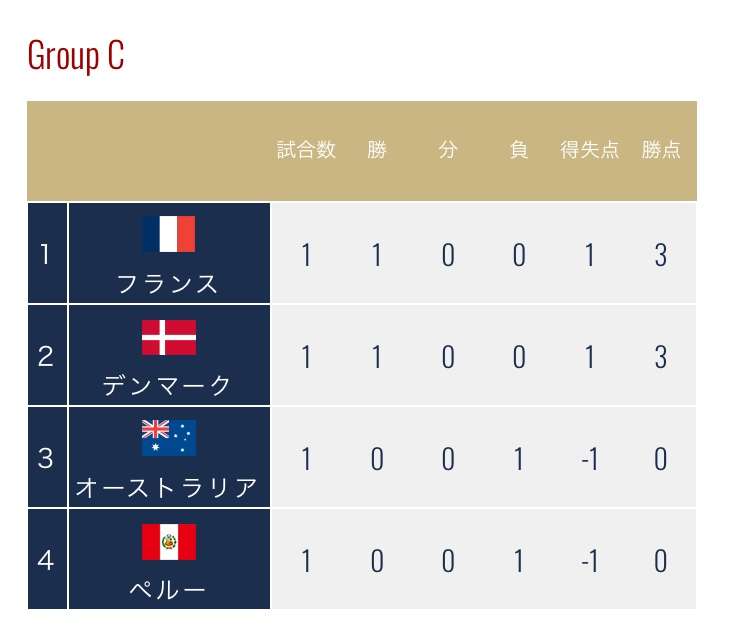Click rank number 1 cell
This screenshot has height=633, width=730.
(x=47, y=253)
